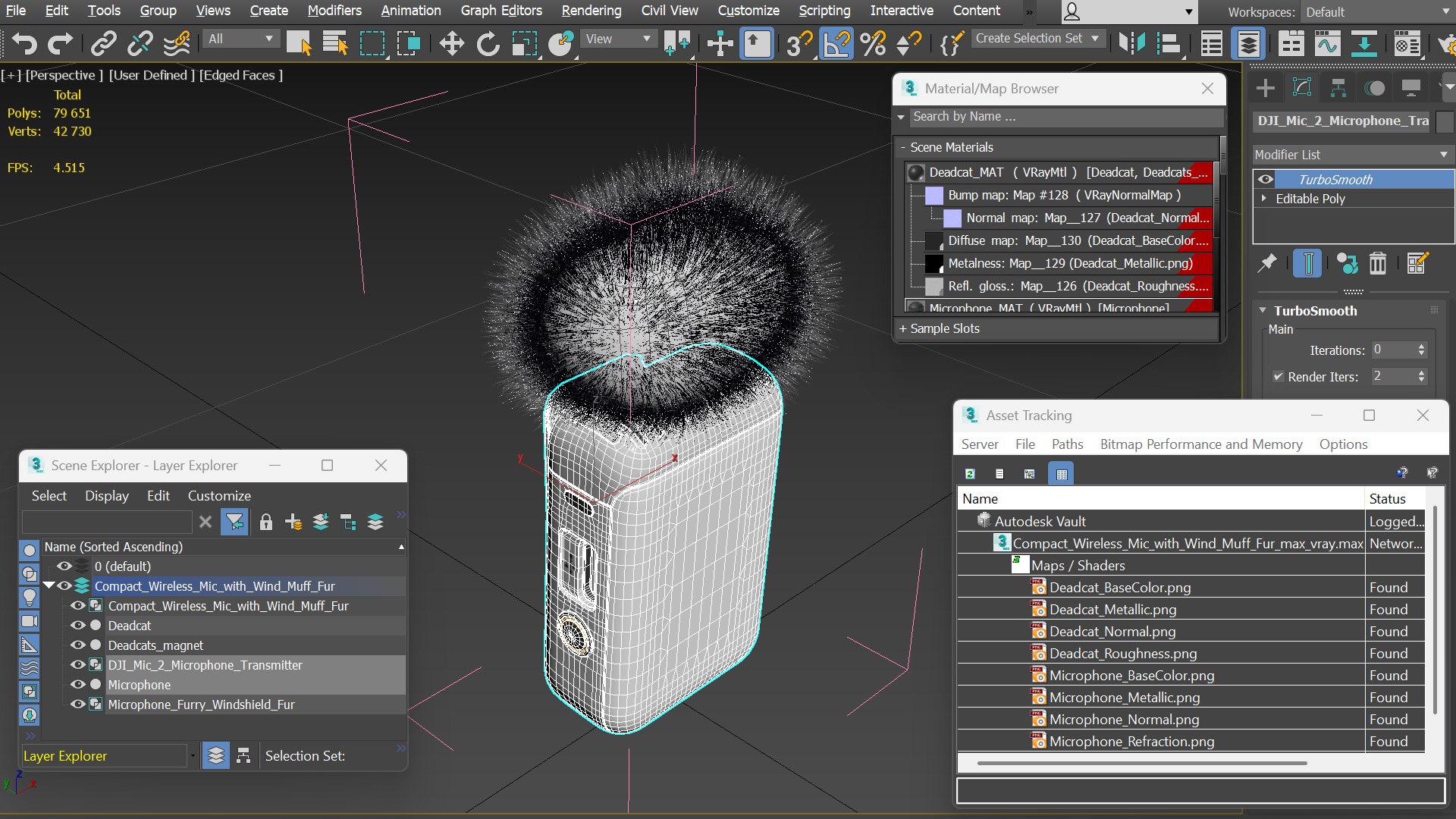1456x819 pixels.
Task: Click the Undo arrow icon
Action: click(24, 43)
